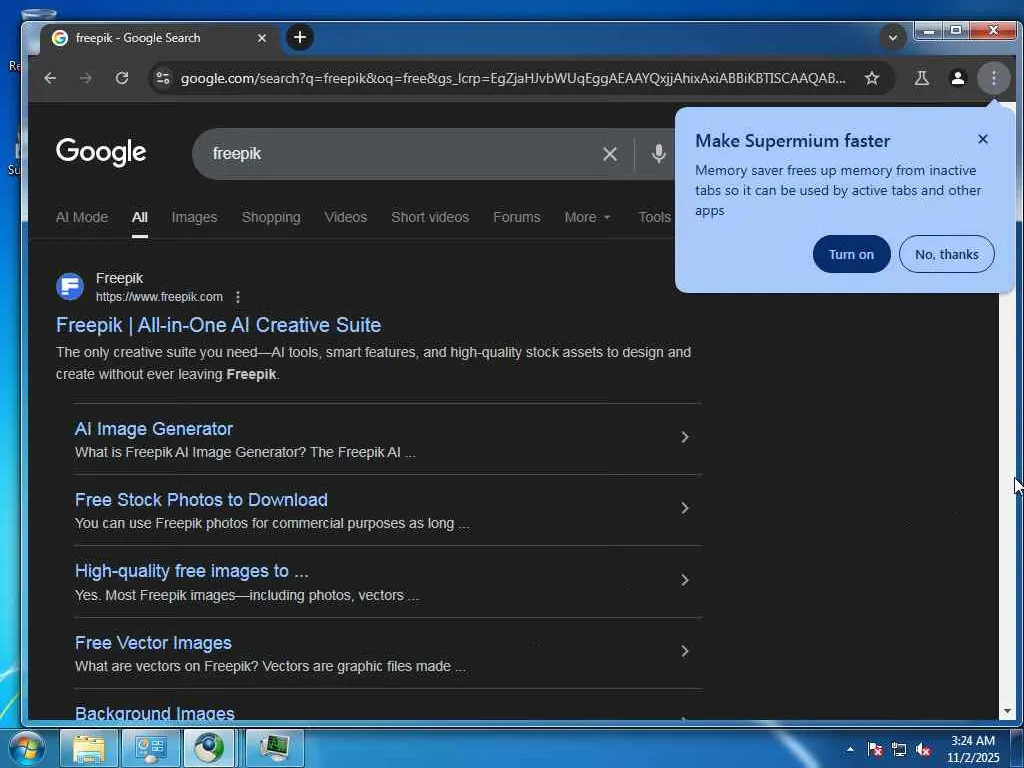This screenshot has width=1024, height=768.
Task: Click the muted volume tray icon
Action: [x=923, y=749]
